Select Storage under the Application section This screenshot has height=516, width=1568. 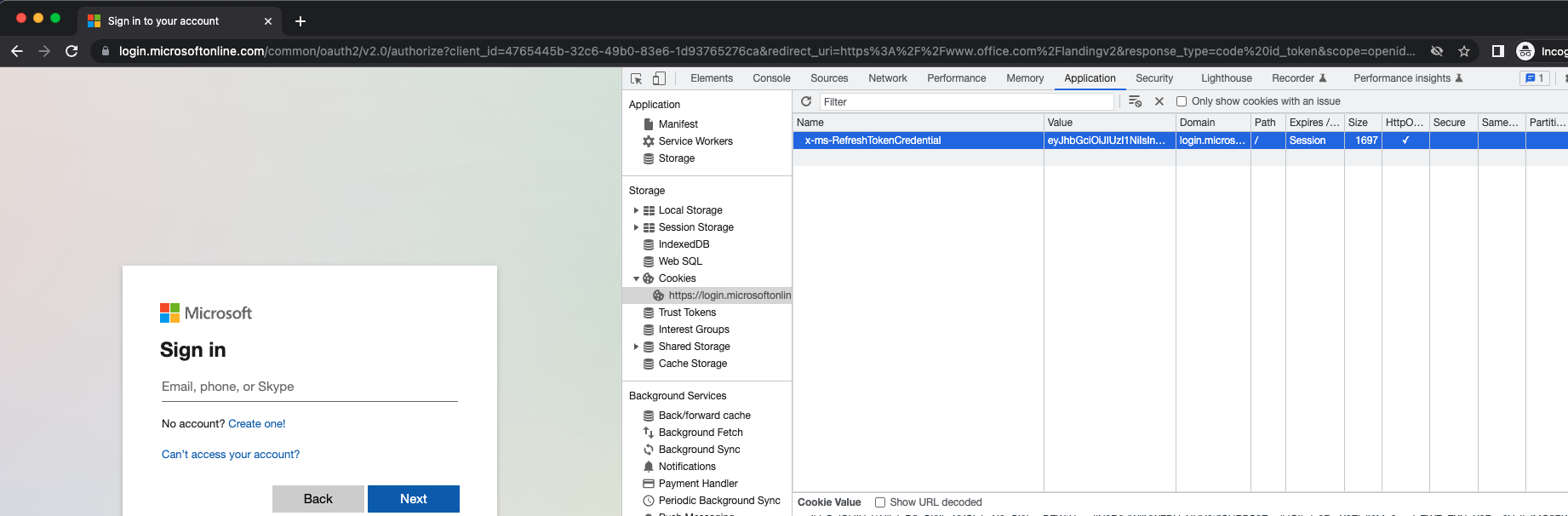click(676, 158)
